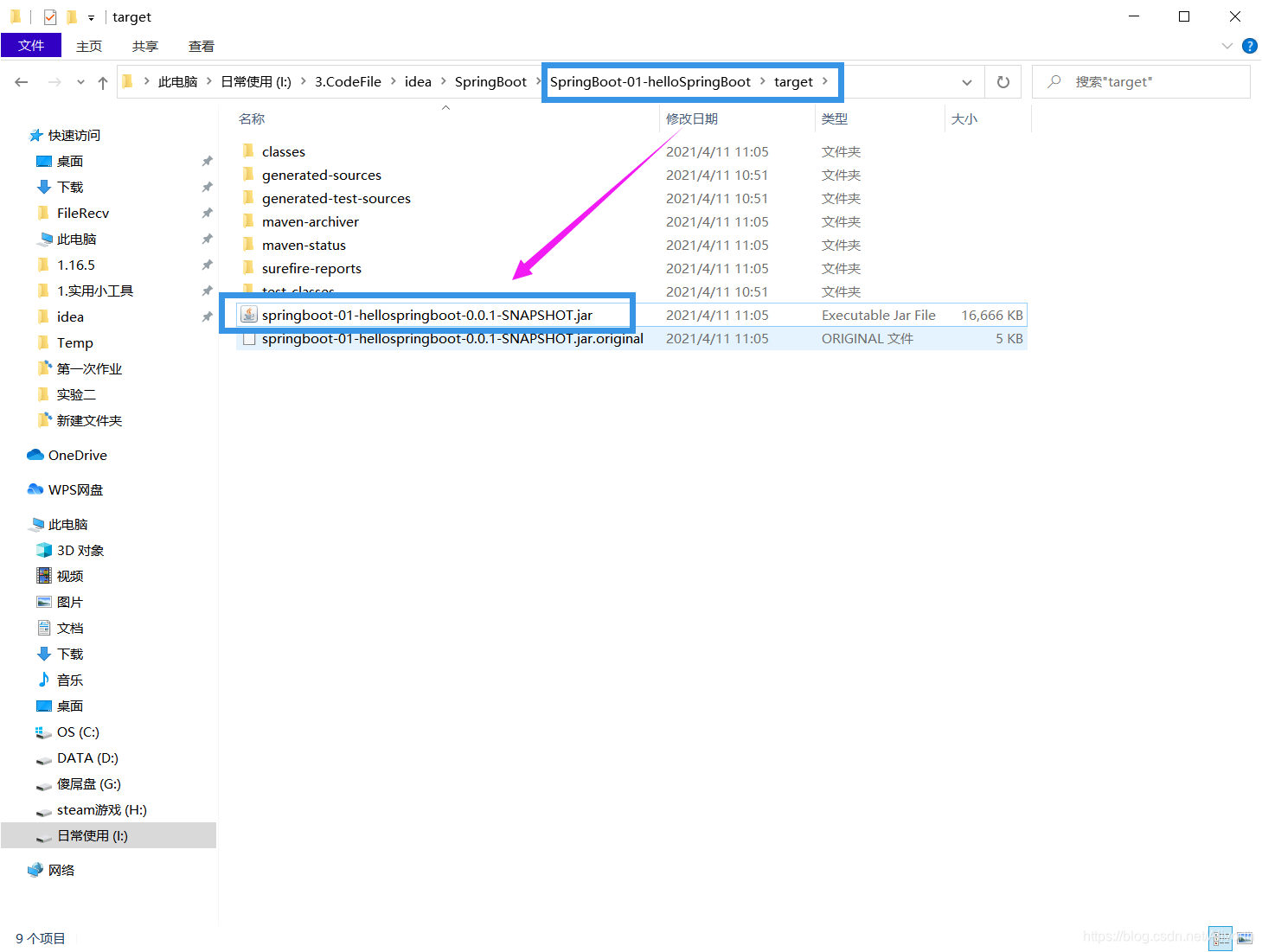The image size is (1262, 952).
Task: Expand the ribbon with chevron
Action: [1227, 46]
